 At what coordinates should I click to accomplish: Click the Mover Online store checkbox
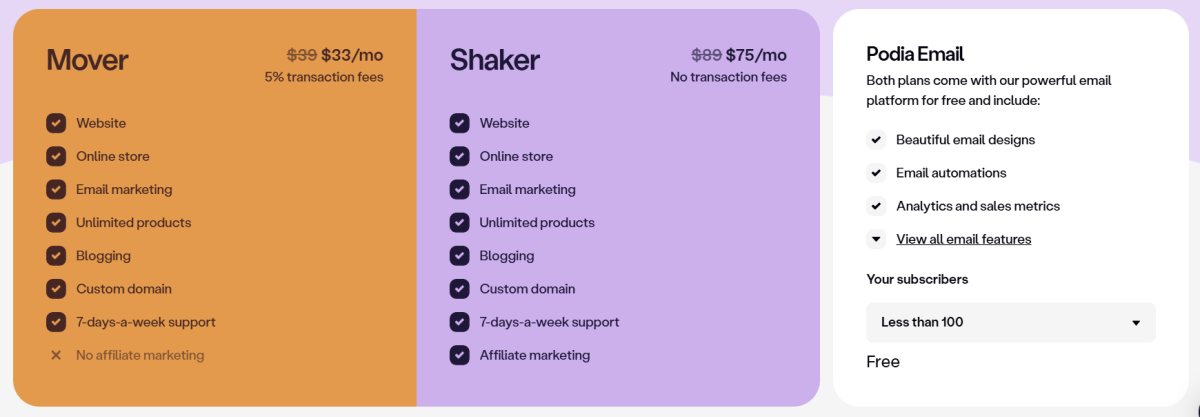(56, 156)
